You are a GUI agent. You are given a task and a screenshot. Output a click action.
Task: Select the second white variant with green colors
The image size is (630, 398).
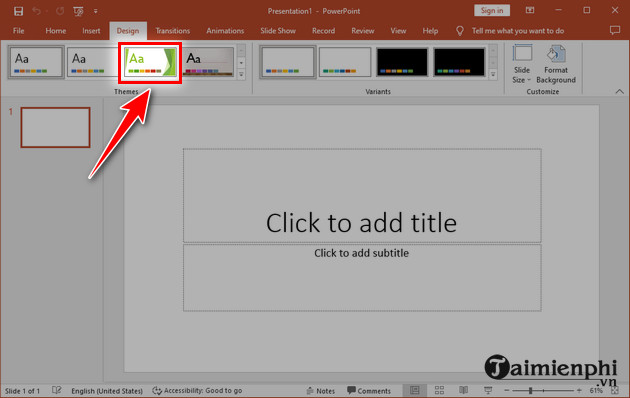click(345, 62)
